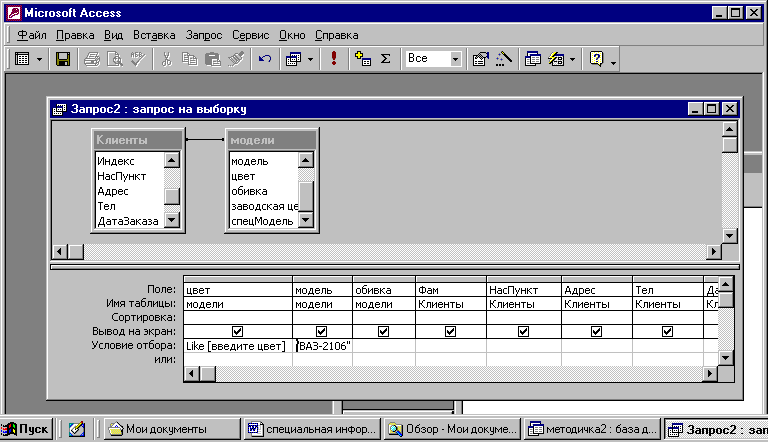
Task: Run query with red exclamation icon
Action: (x=334, y=59)
